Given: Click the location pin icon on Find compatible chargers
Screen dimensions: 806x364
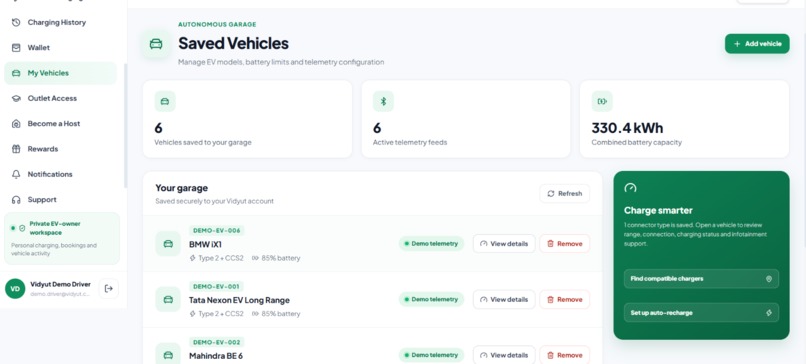Looking at the screenshot, I should click(769, 279).
